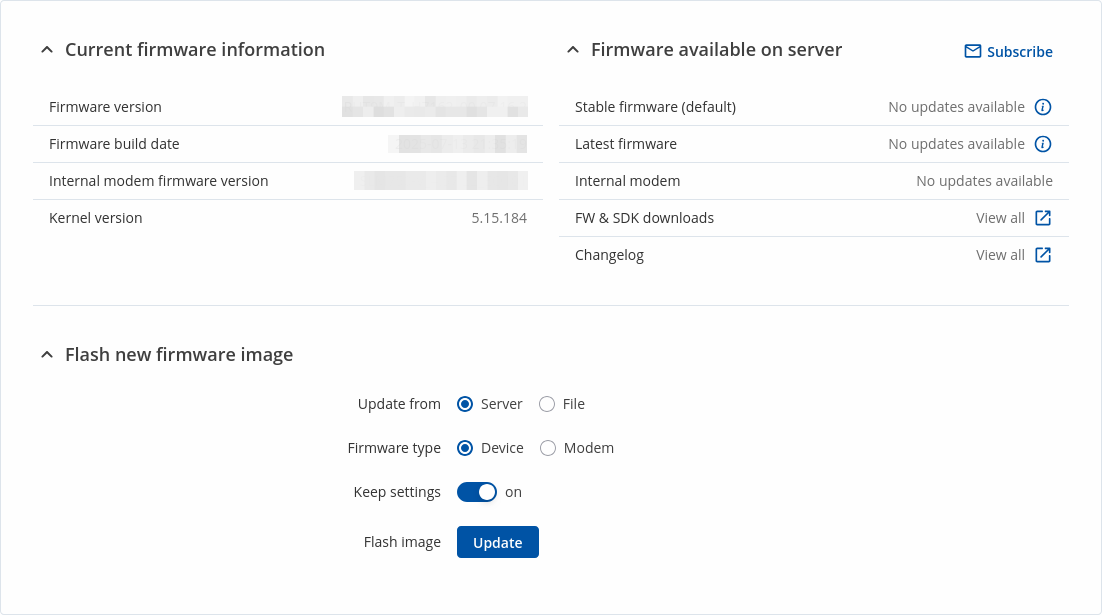This screenshot has width=1102, height=615.
Task: Disable the Keep settings switch
Action: (477, 492)
